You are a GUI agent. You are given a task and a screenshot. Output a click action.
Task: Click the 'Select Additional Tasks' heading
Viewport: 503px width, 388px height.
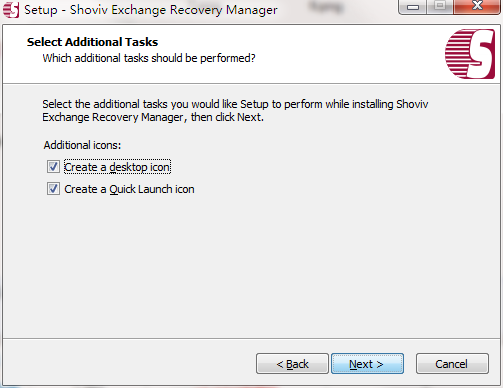tap(92, 42)
